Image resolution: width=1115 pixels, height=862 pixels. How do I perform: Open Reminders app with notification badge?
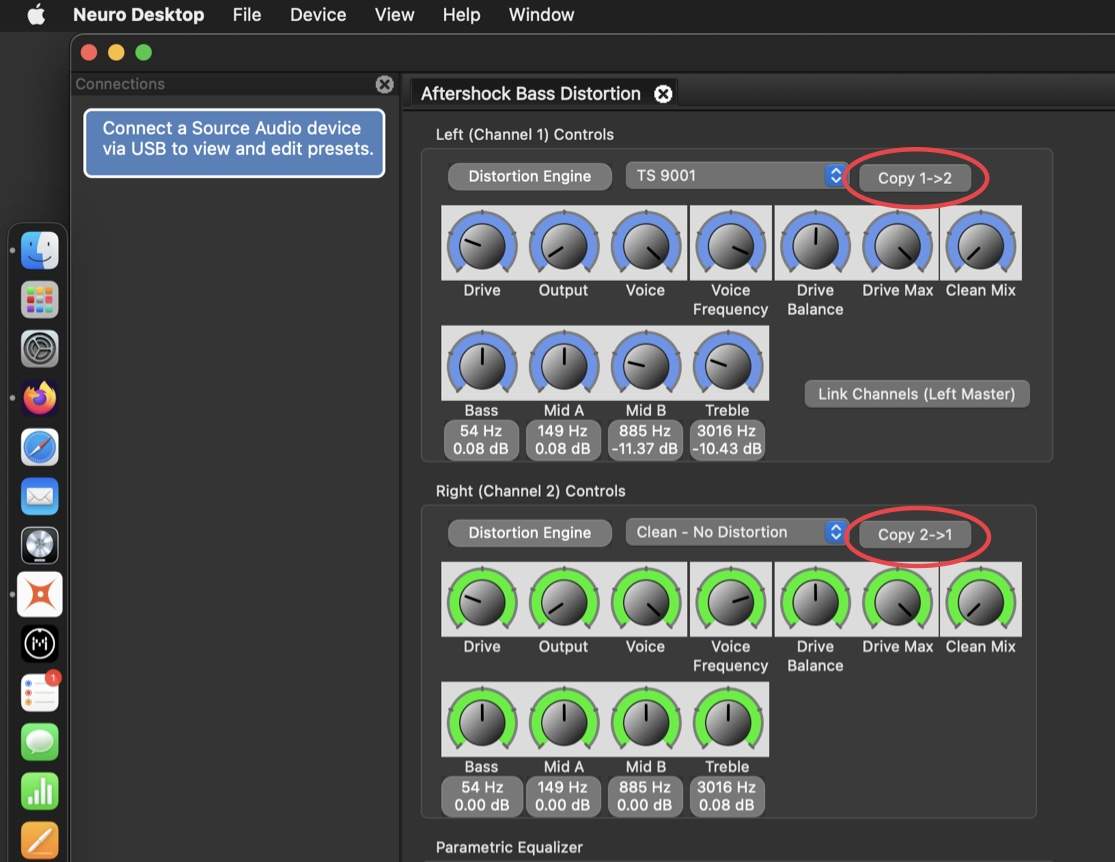pos(40,693)
